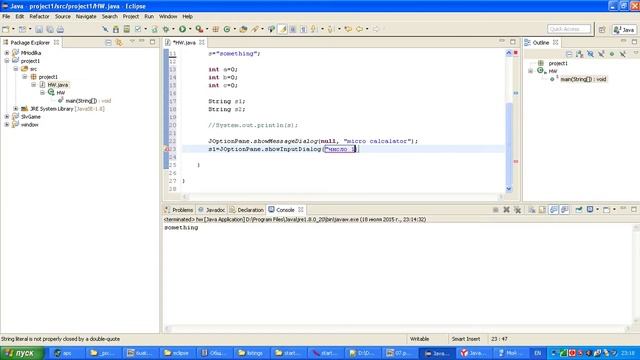Click the Print toolbar icon
The height and width of the screenshot is (360, 640).
[x=60, y=29]
